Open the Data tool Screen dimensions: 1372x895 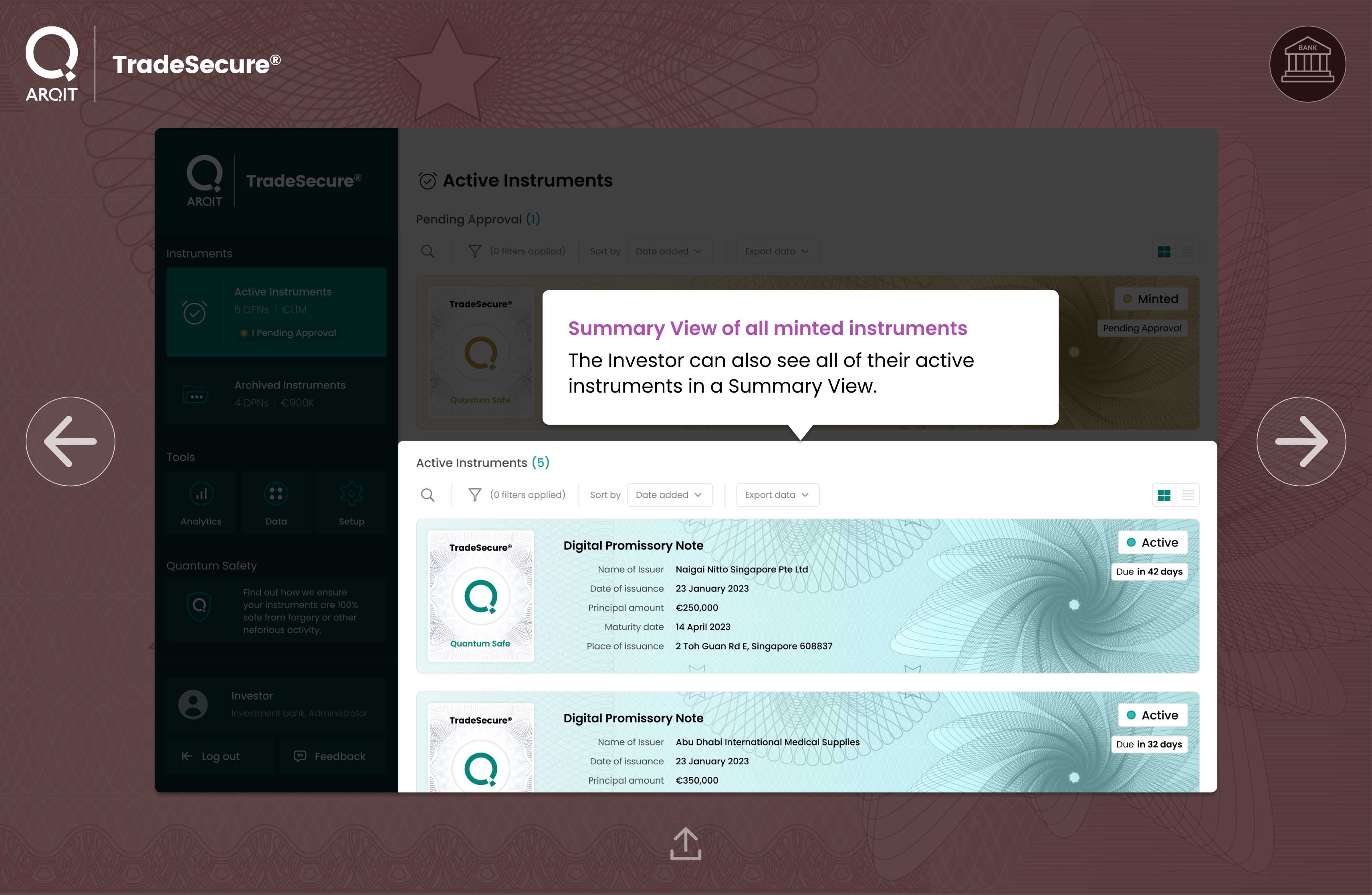tap(276, 502)
